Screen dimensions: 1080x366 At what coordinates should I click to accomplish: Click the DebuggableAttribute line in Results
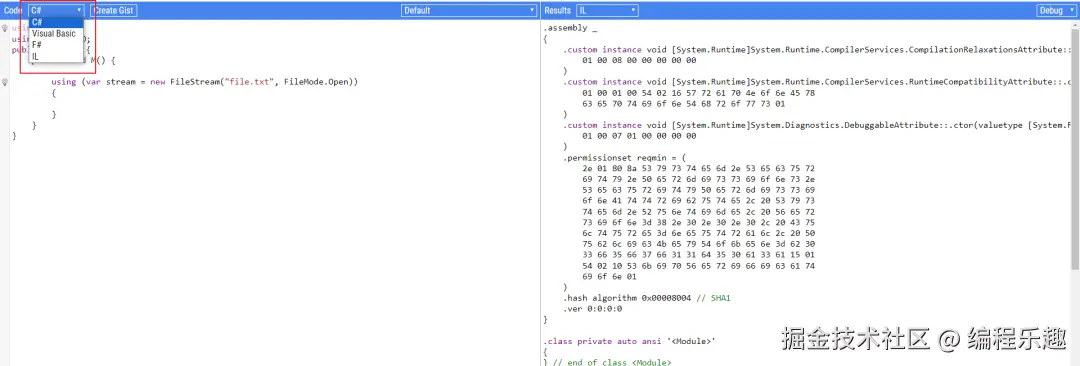pos(818,125)
